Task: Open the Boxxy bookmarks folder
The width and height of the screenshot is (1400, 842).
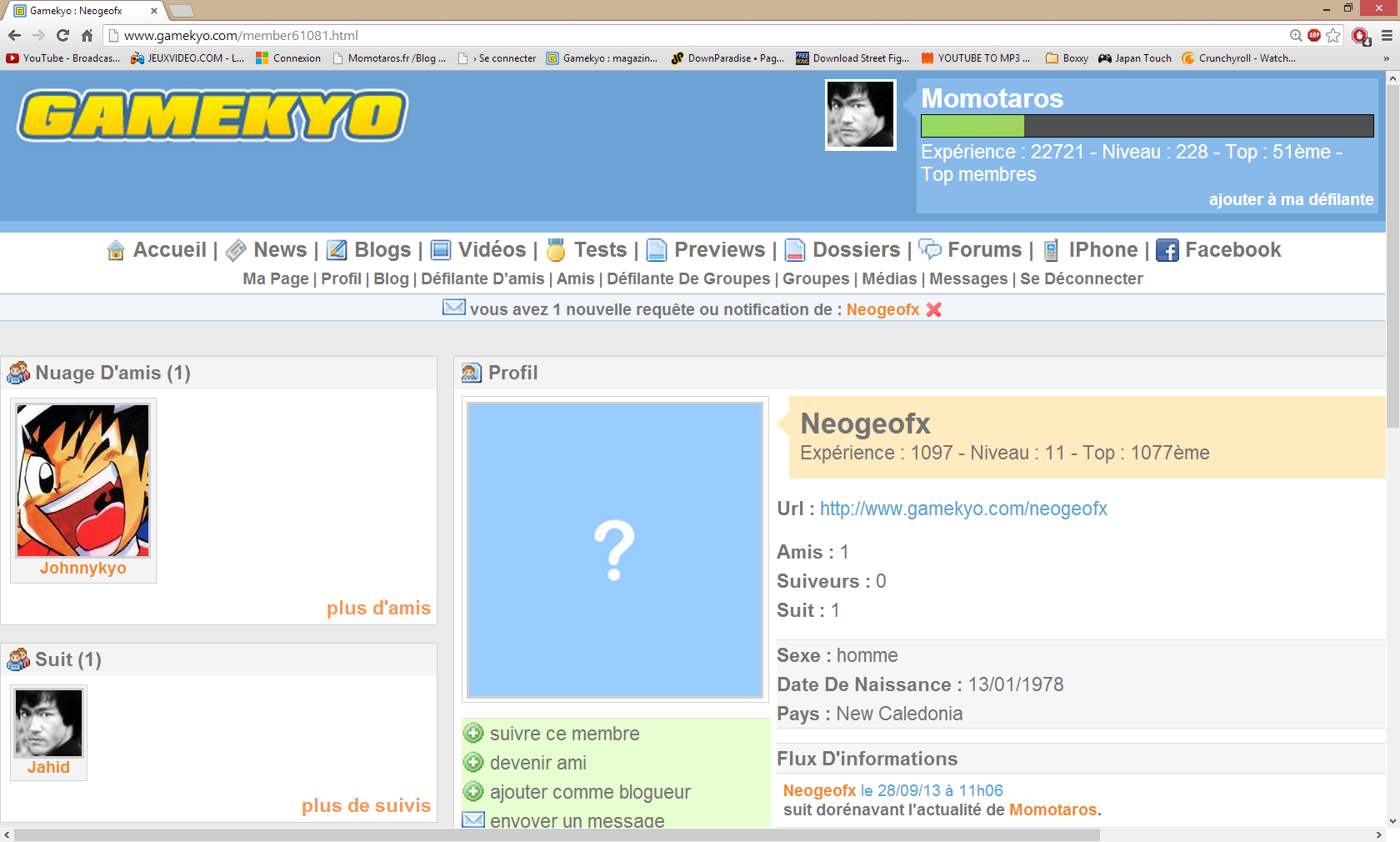Action: pyautogui.click(x=1067, y=58)
